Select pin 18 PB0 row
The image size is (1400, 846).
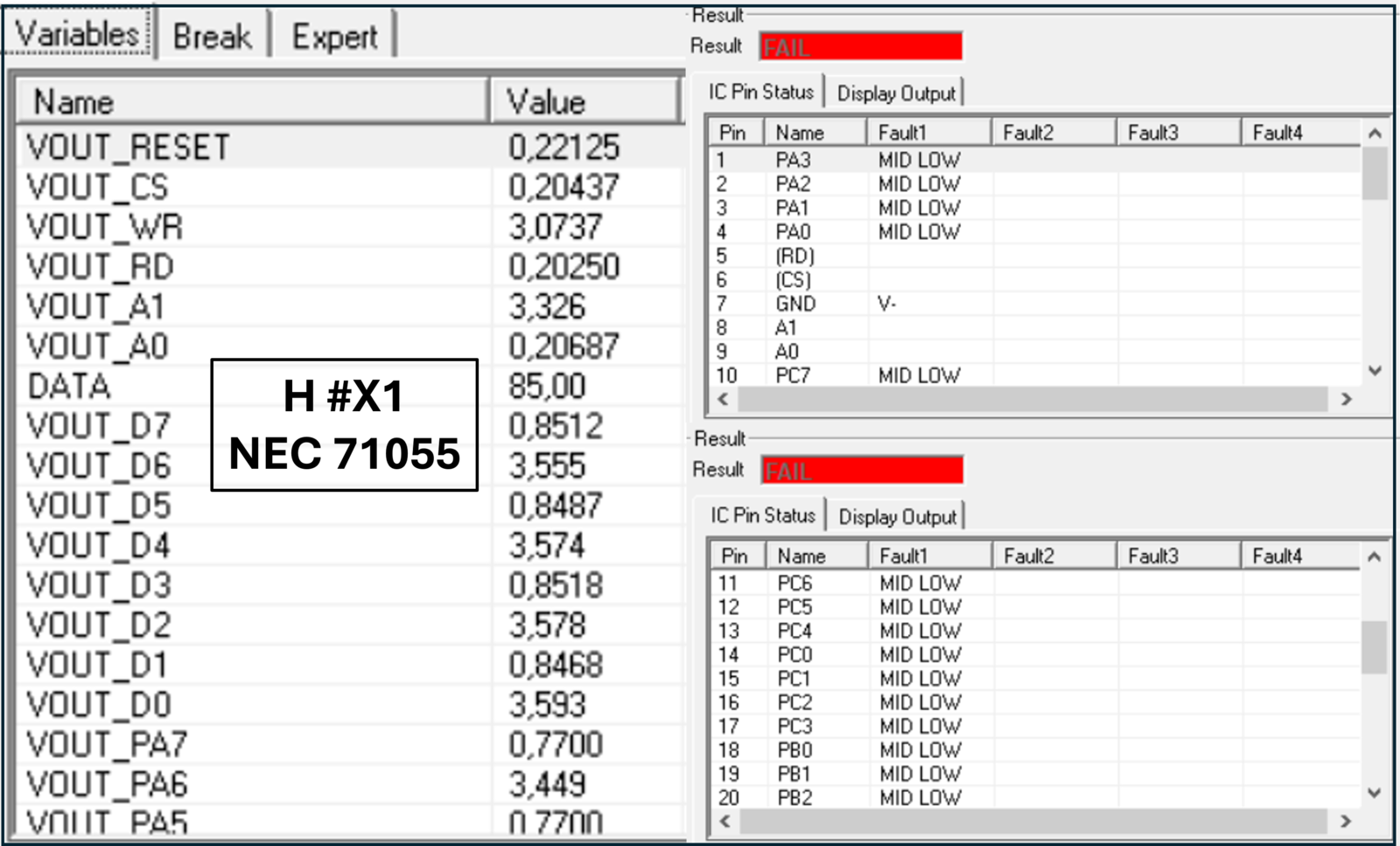[1035, 751]
